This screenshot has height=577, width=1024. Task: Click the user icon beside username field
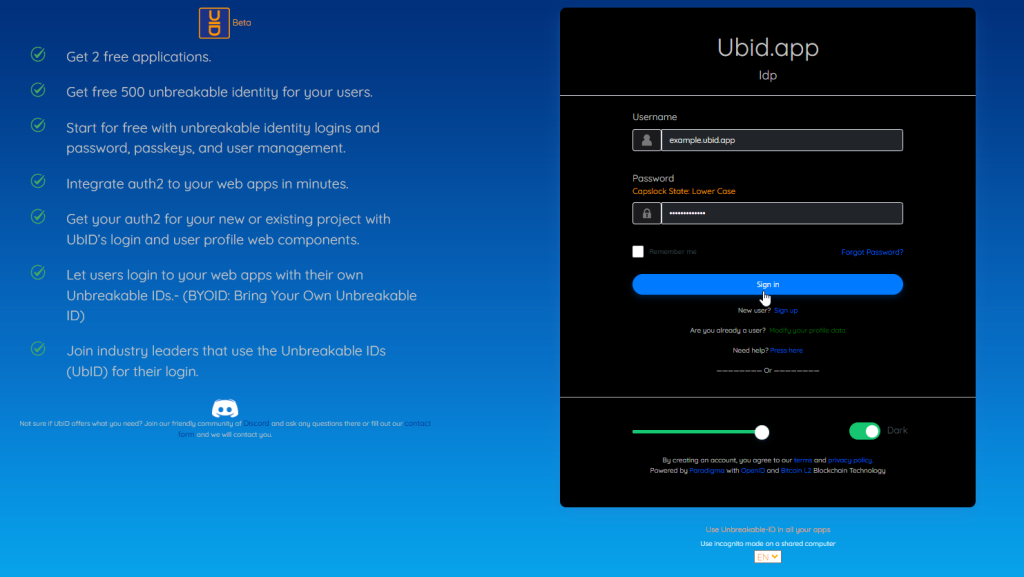(646, 140)
